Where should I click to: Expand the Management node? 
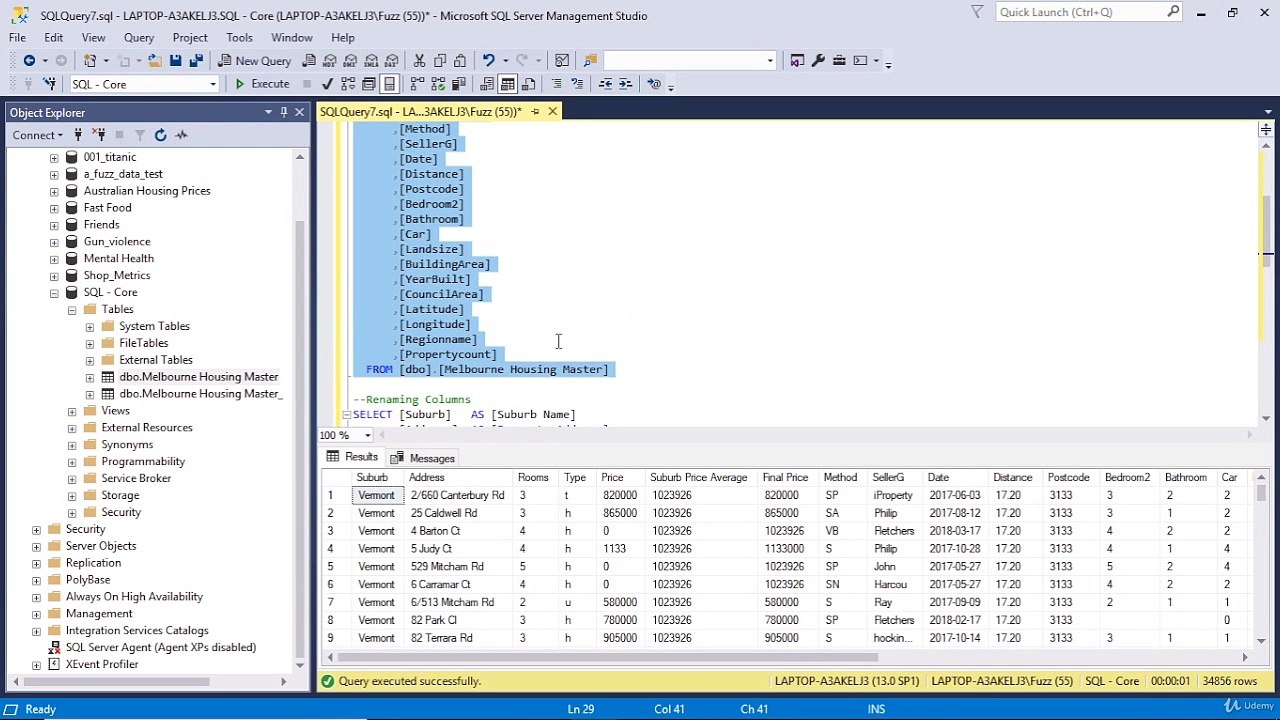37,614
